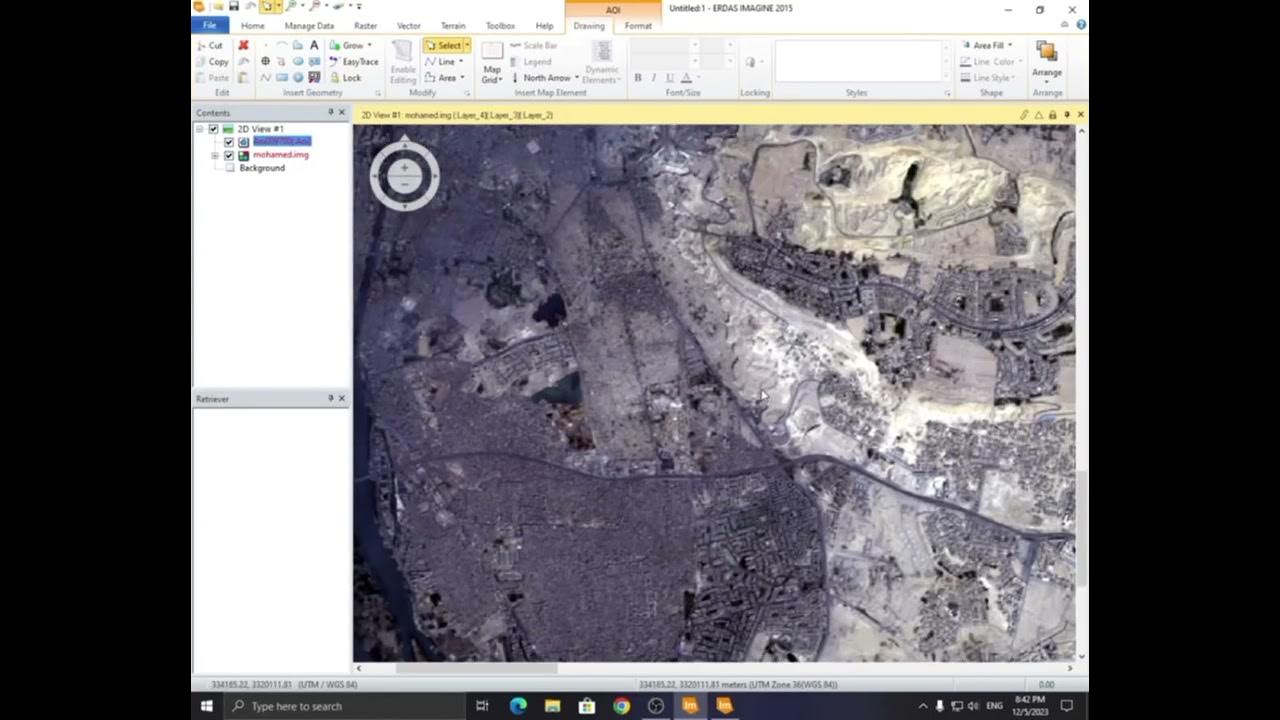Click the help question mark icon
Screen dimensions: 1280x720
1081,25
